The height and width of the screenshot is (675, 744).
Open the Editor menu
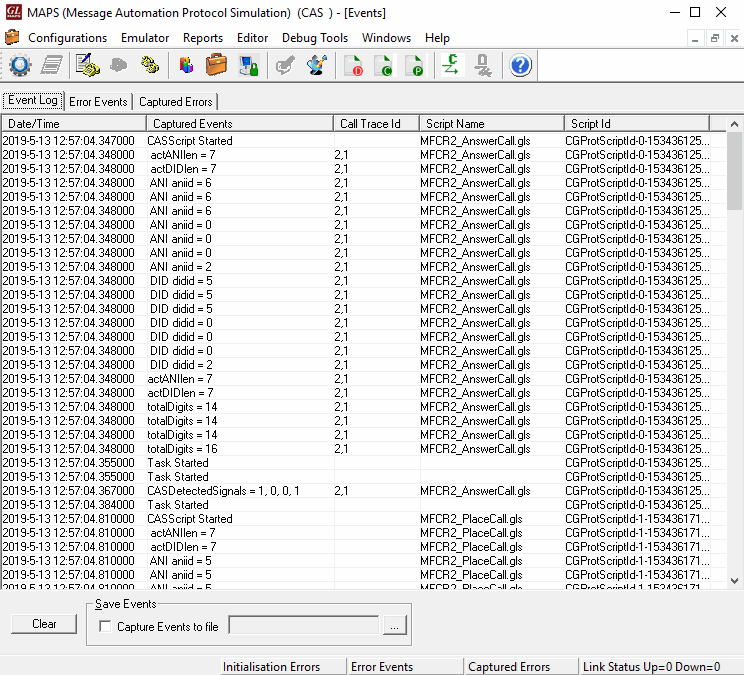(252, 38)
